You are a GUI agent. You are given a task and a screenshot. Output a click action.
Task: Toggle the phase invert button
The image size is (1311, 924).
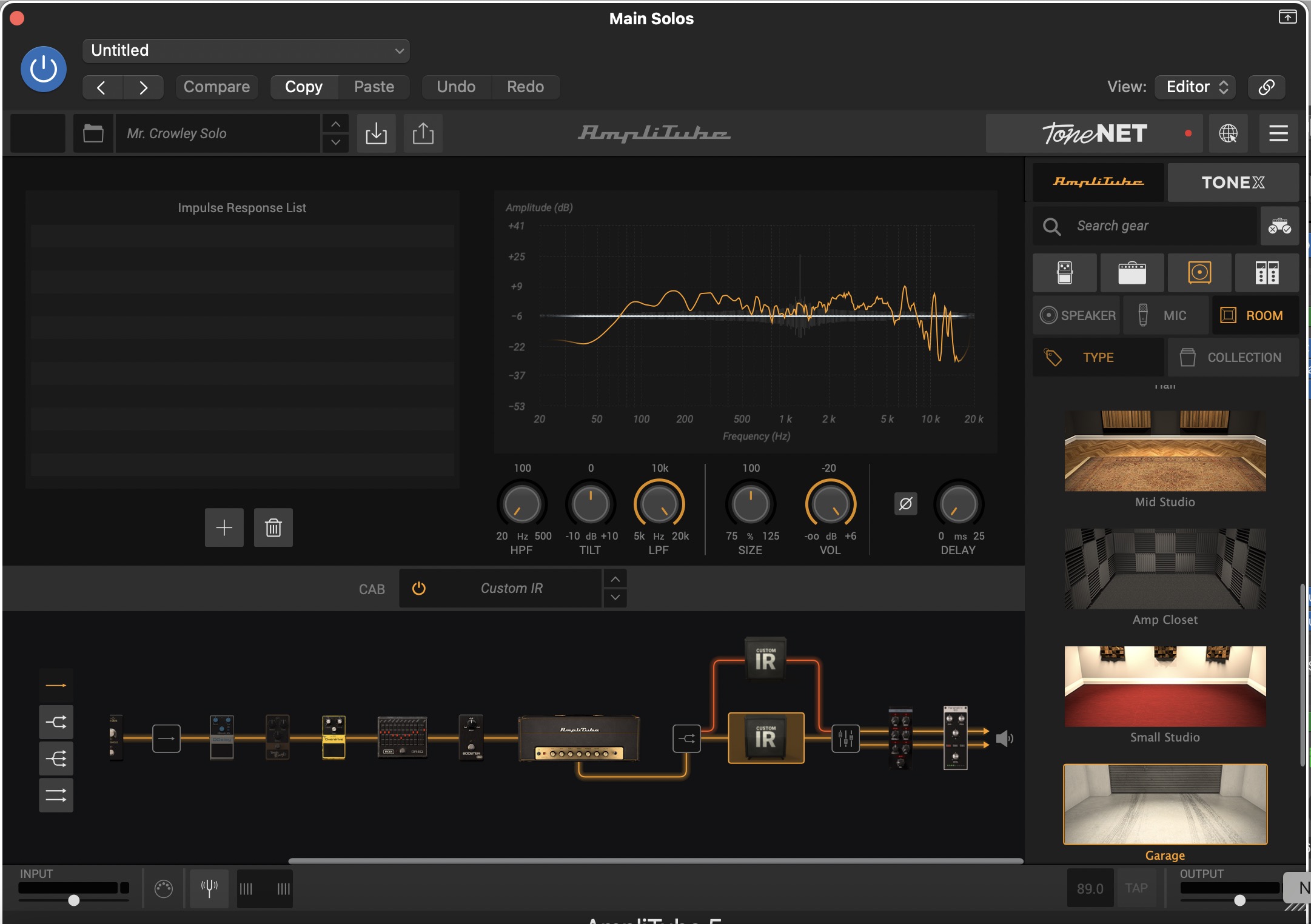pos(905,504)
